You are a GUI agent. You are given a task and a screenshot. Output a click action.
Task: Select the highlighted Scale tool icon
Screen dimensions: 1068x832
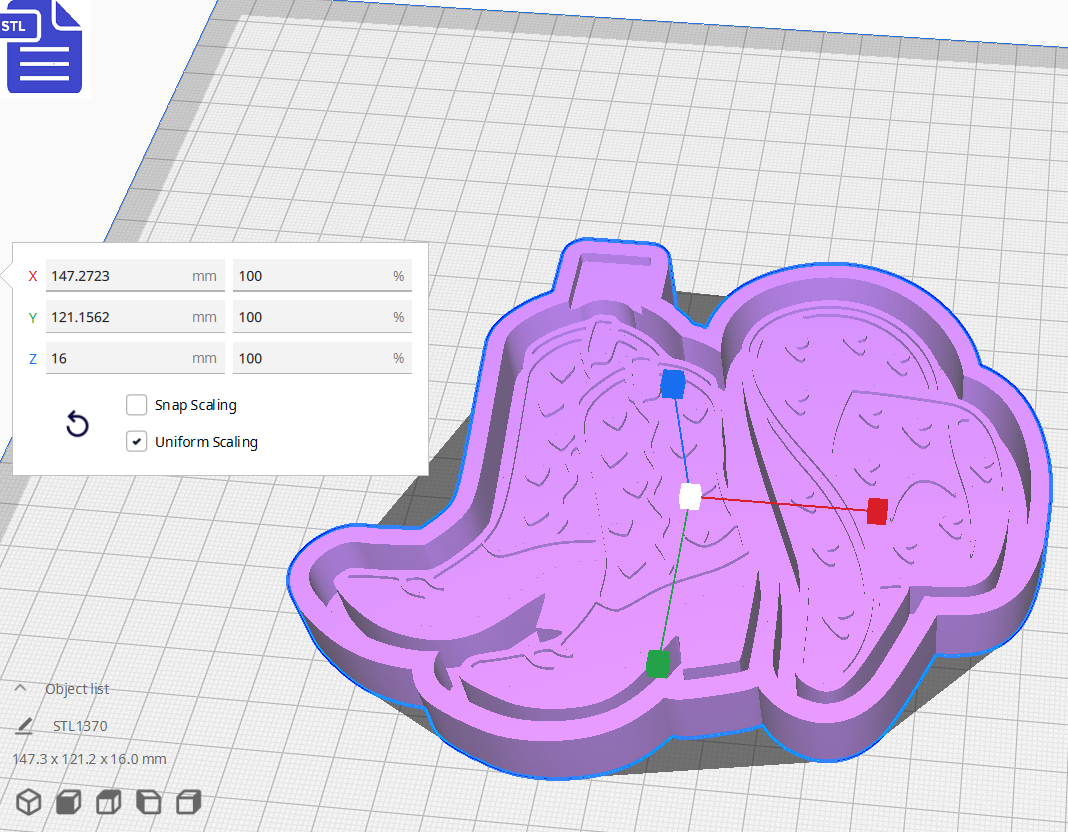click(66, 801)
